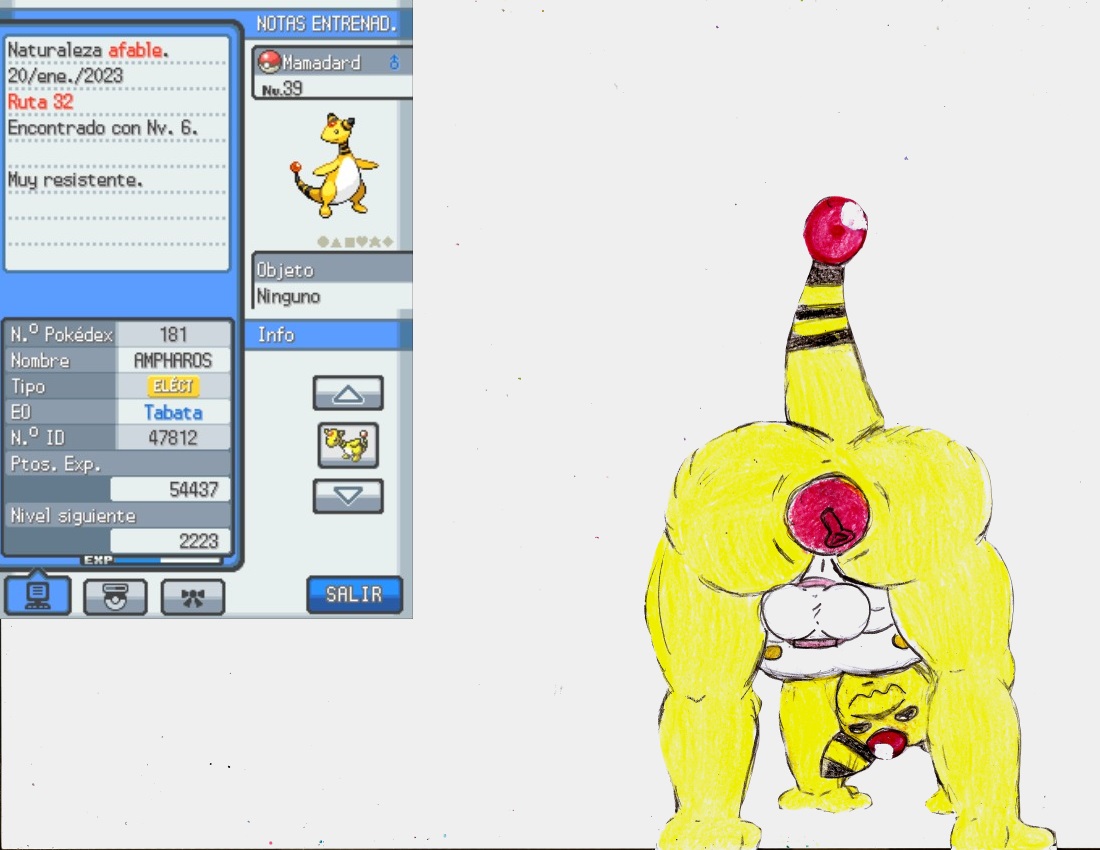This screenshot has height=850, width=1100.
Task: Click the next level value 2223
Action: pos(199,541)
